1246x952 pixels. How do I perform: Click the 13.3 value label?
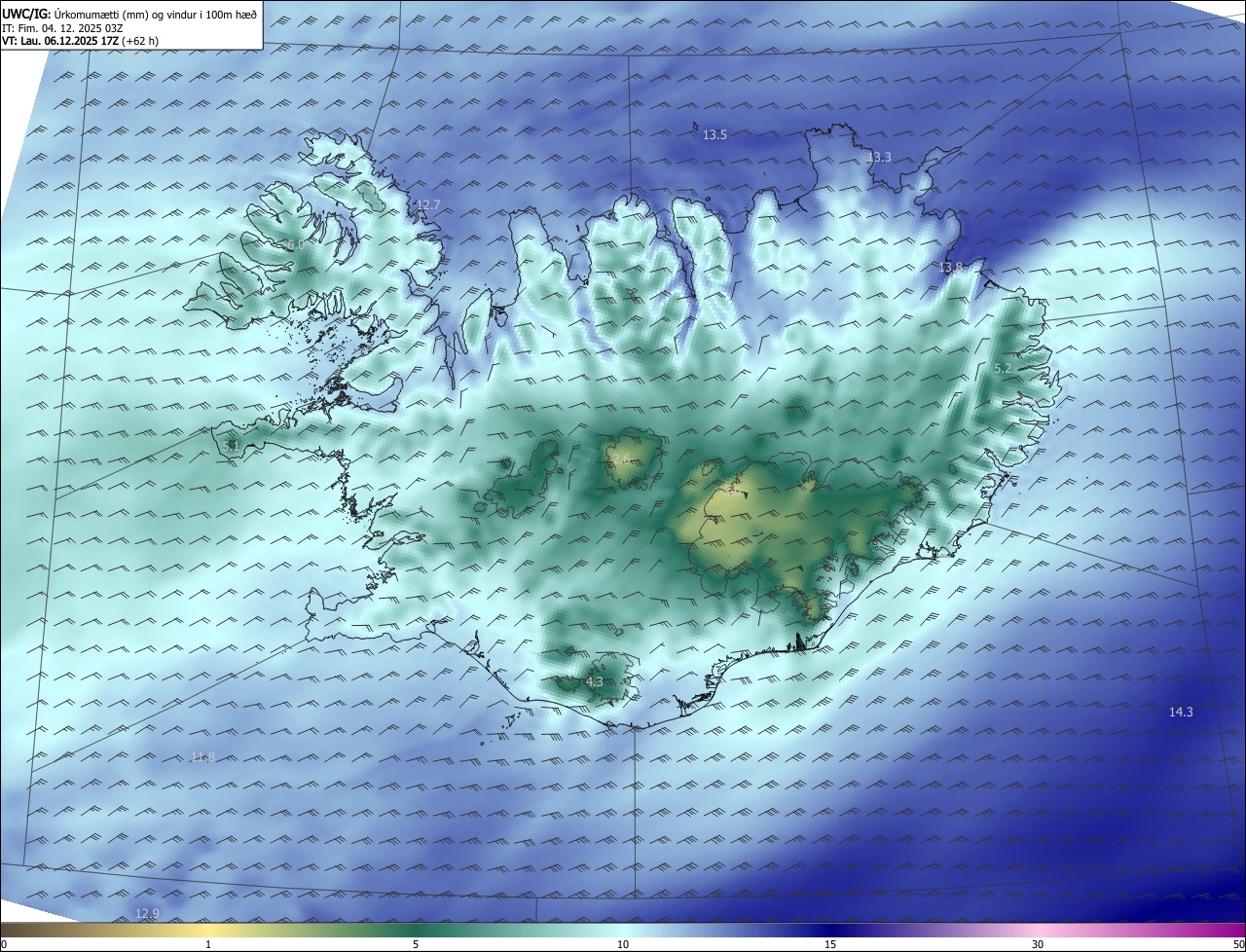tap(879, 157)
